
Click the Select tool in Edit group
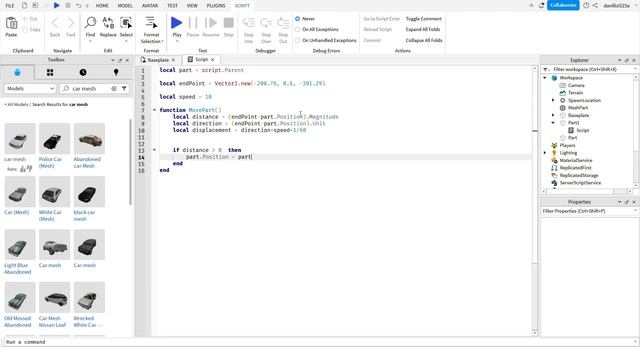click(x=126, y=23)
